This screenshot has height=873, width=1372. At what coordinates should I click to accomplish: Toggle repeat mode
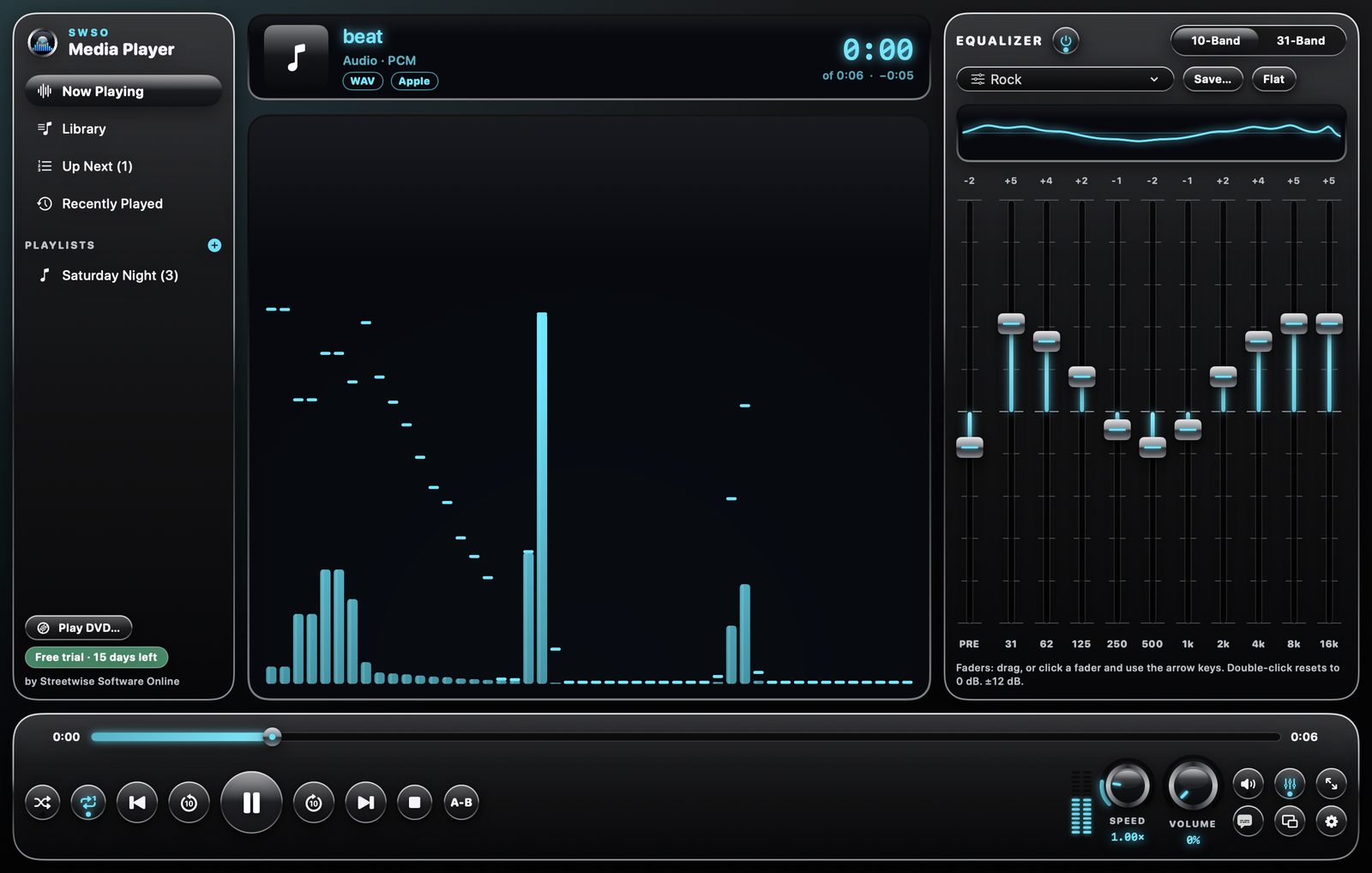click(88, 803)
